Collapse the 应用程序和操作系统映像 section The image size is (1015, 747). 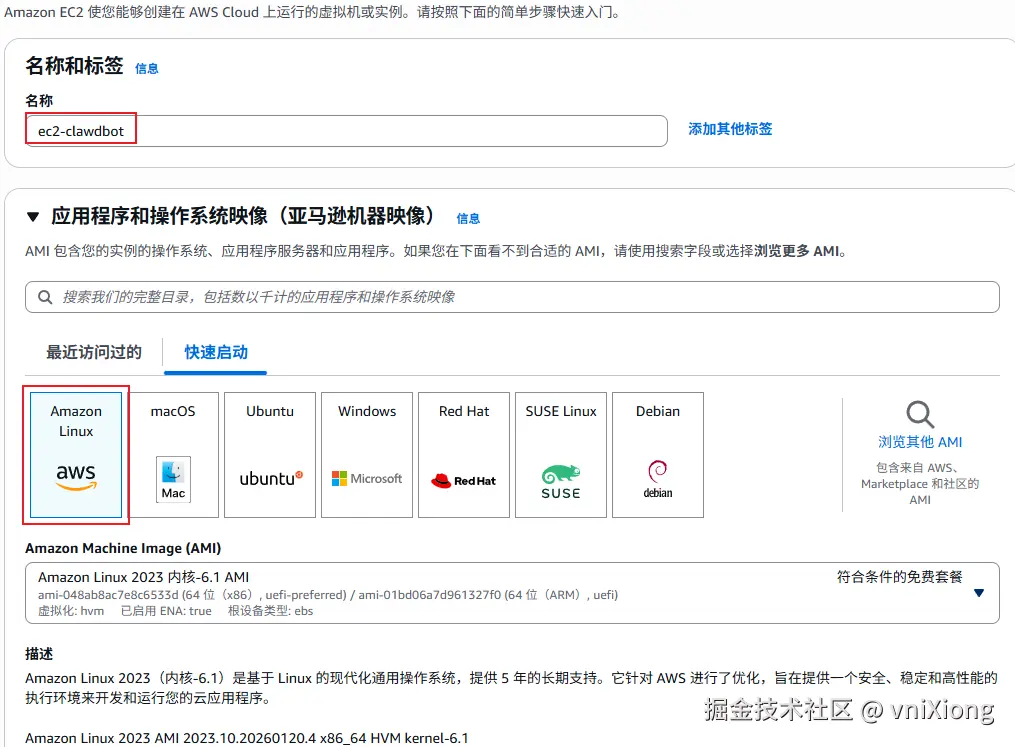tap(33, 217)
